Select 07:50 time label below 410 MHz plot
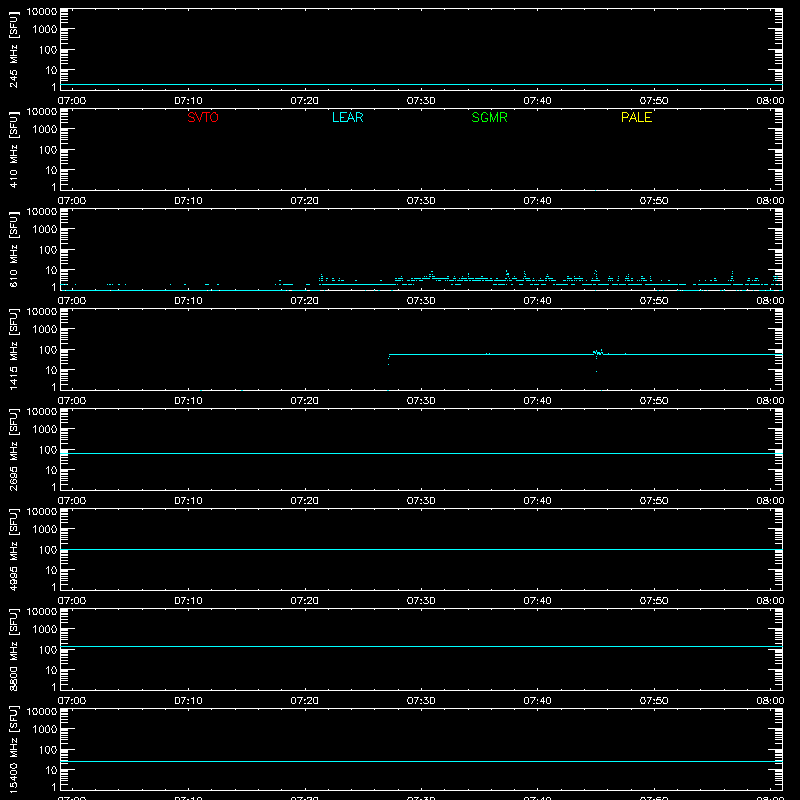Image resolution: width=800 pixels, height=800 pixels. 654,201
